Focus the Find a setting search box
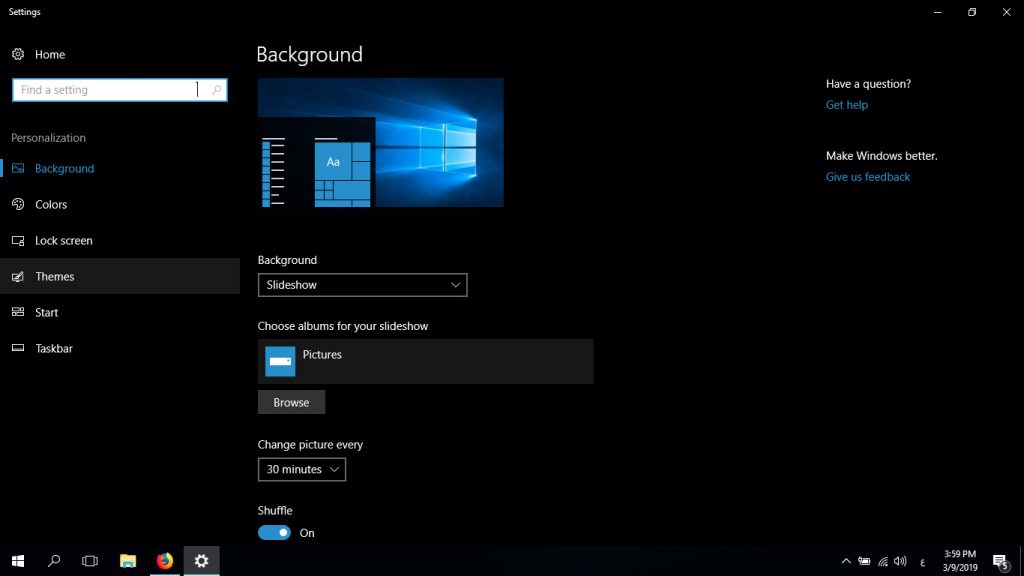The image size is (1024, 576). [x=120, y=90]
